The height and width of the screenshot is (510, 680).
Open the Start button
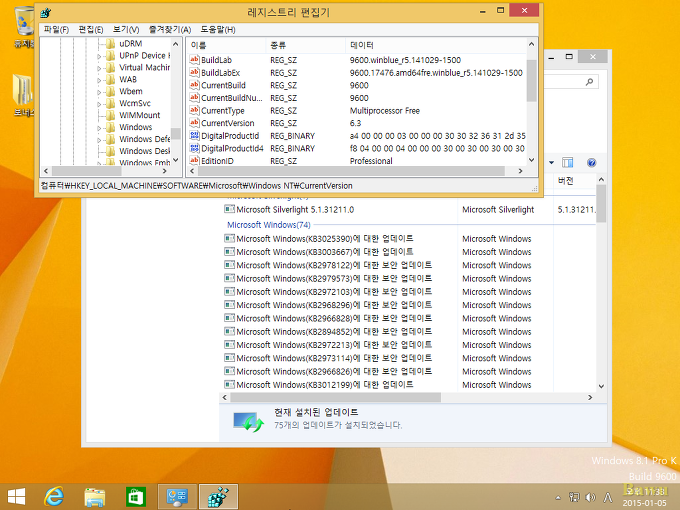(16, 497)
